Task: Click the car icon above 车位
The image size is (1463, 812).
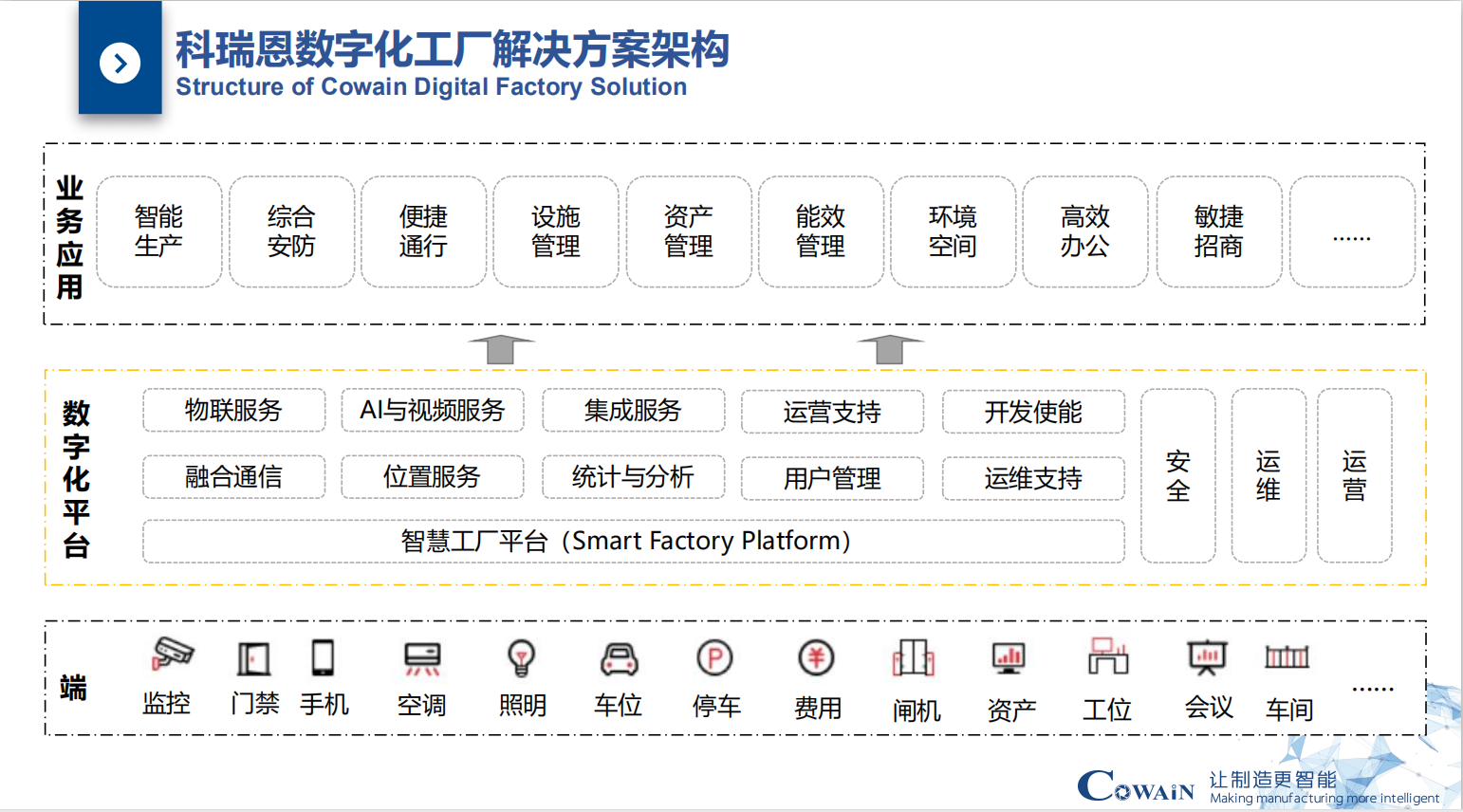Action: pyautogui.click(x=619, y=658)
